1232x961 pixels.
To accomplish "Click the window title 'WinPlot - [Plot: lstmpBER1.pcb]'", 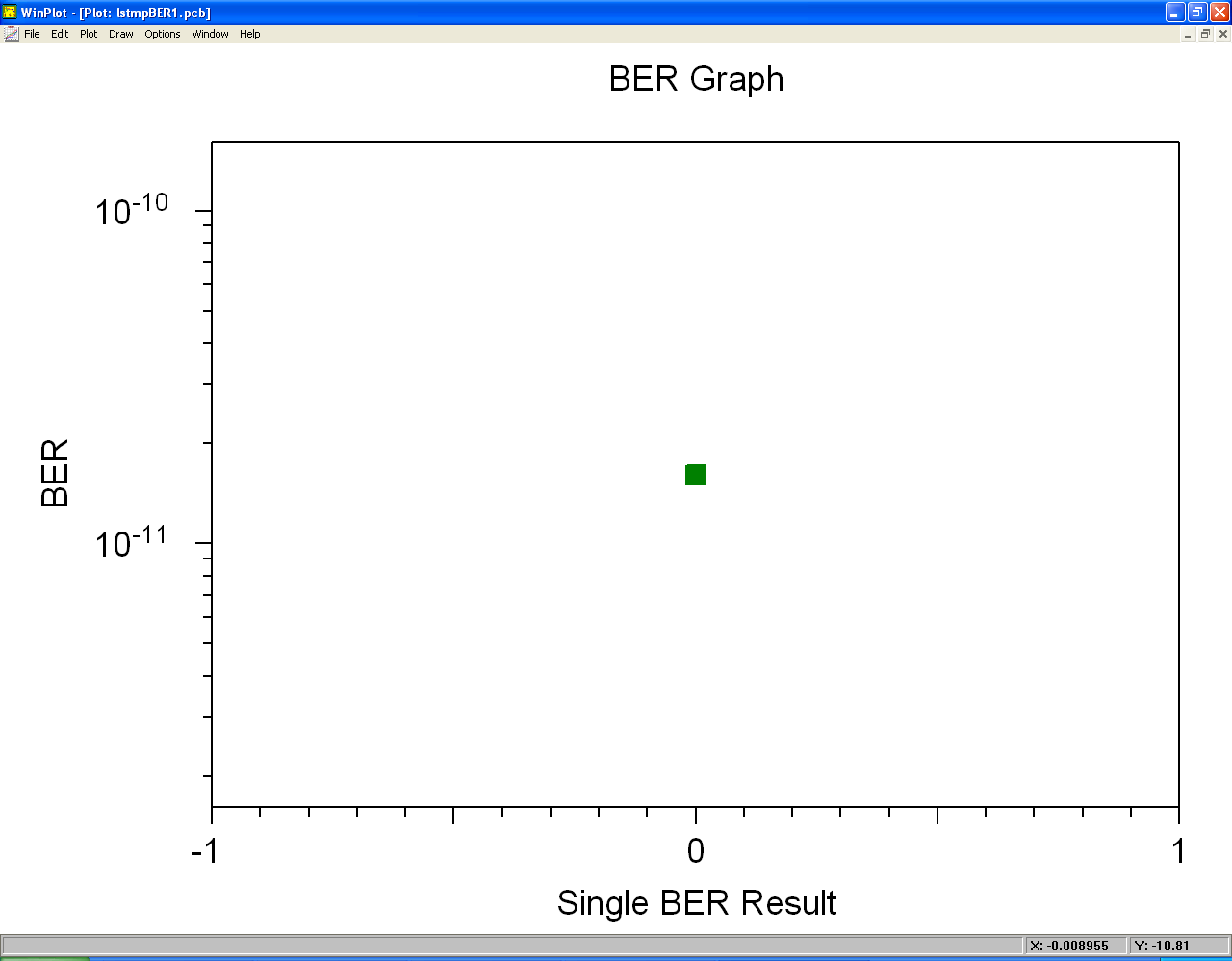I will coord(115,13).
